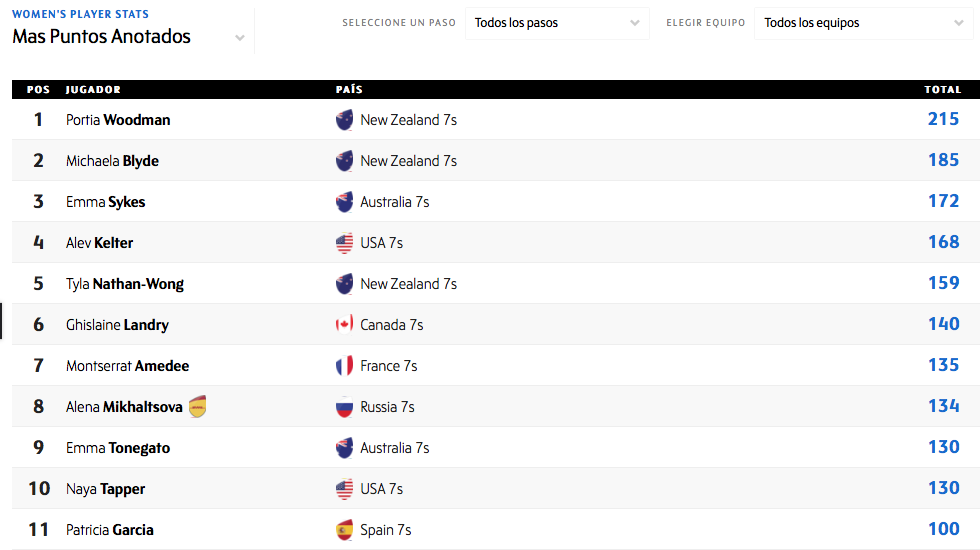
Task: Click Spain flag in Patricia Garcia row
Action: [x=345, y=530]
